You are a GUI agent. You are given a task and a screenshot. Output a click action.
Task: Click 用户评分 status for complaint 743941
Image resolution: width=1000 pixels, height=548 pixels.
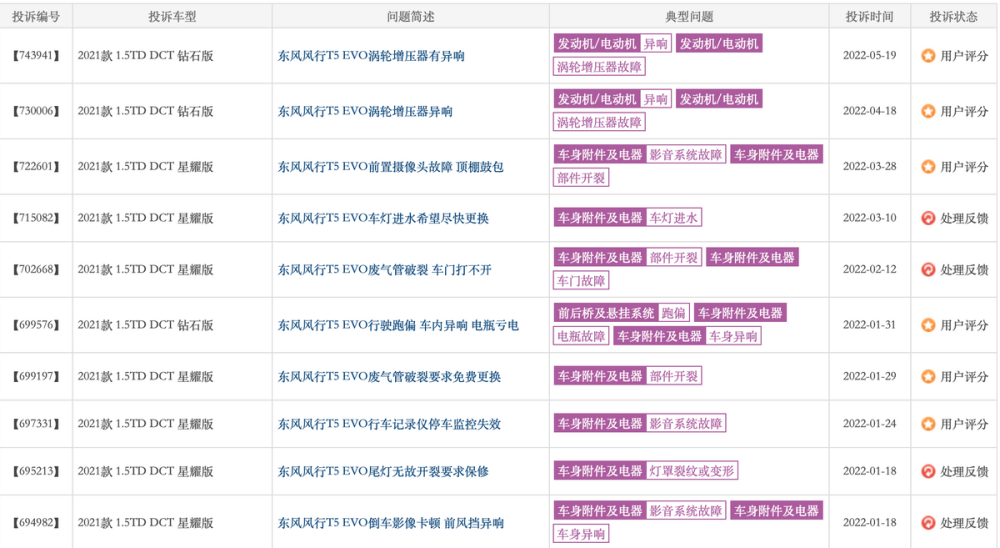(964, 56)
